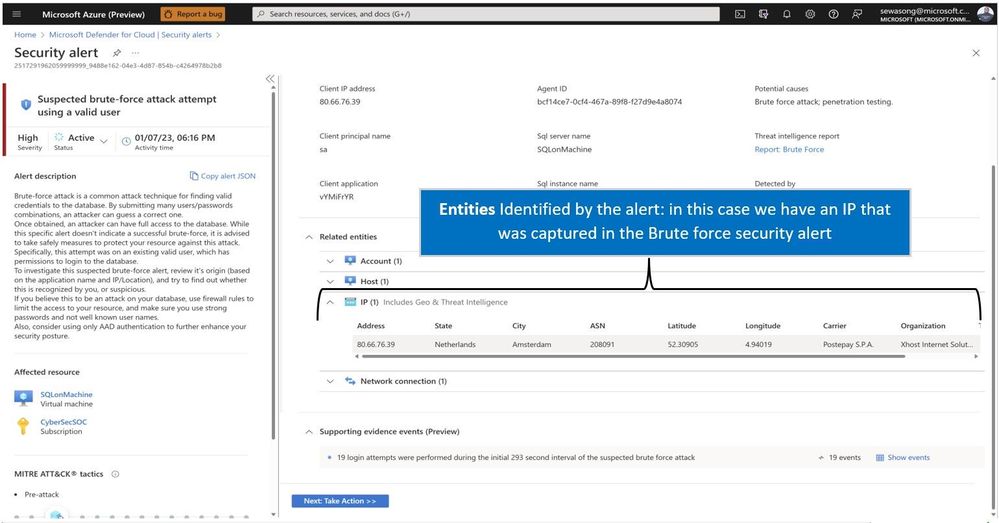Open the SQLonMachine resource link
The width and height of the screenshot is (999, 523).
[66, 394]
